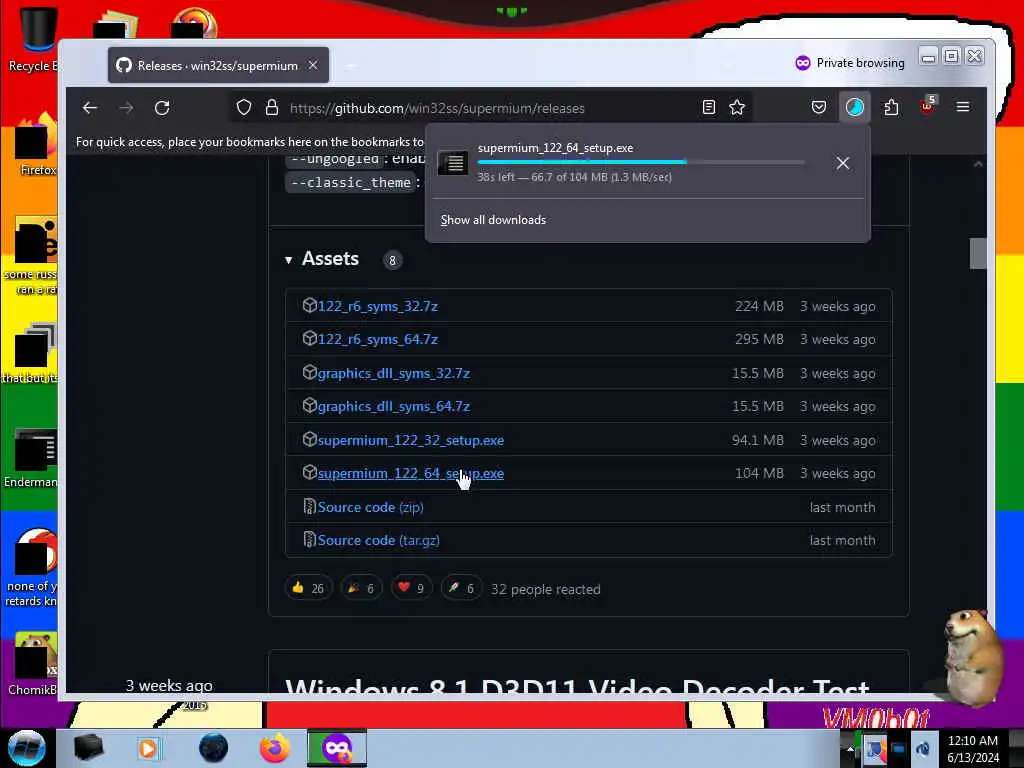The width and height of the screenshot is (1024, 768).
Task: Click the Assets count badge 8
Action: pyautogui.click(x=392, y=261)
